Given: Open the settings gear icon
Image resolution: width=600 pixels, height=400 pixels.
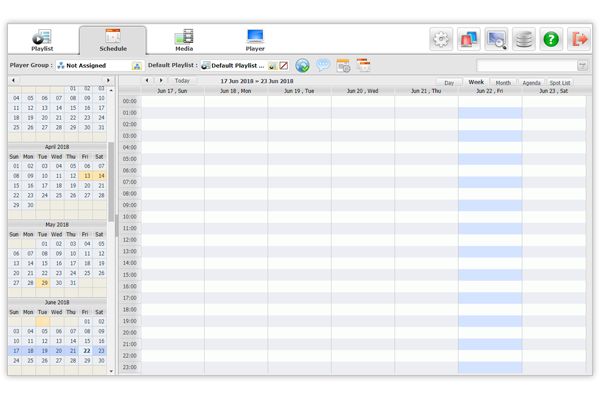Looking at the screenshot, I should point(441,40).
